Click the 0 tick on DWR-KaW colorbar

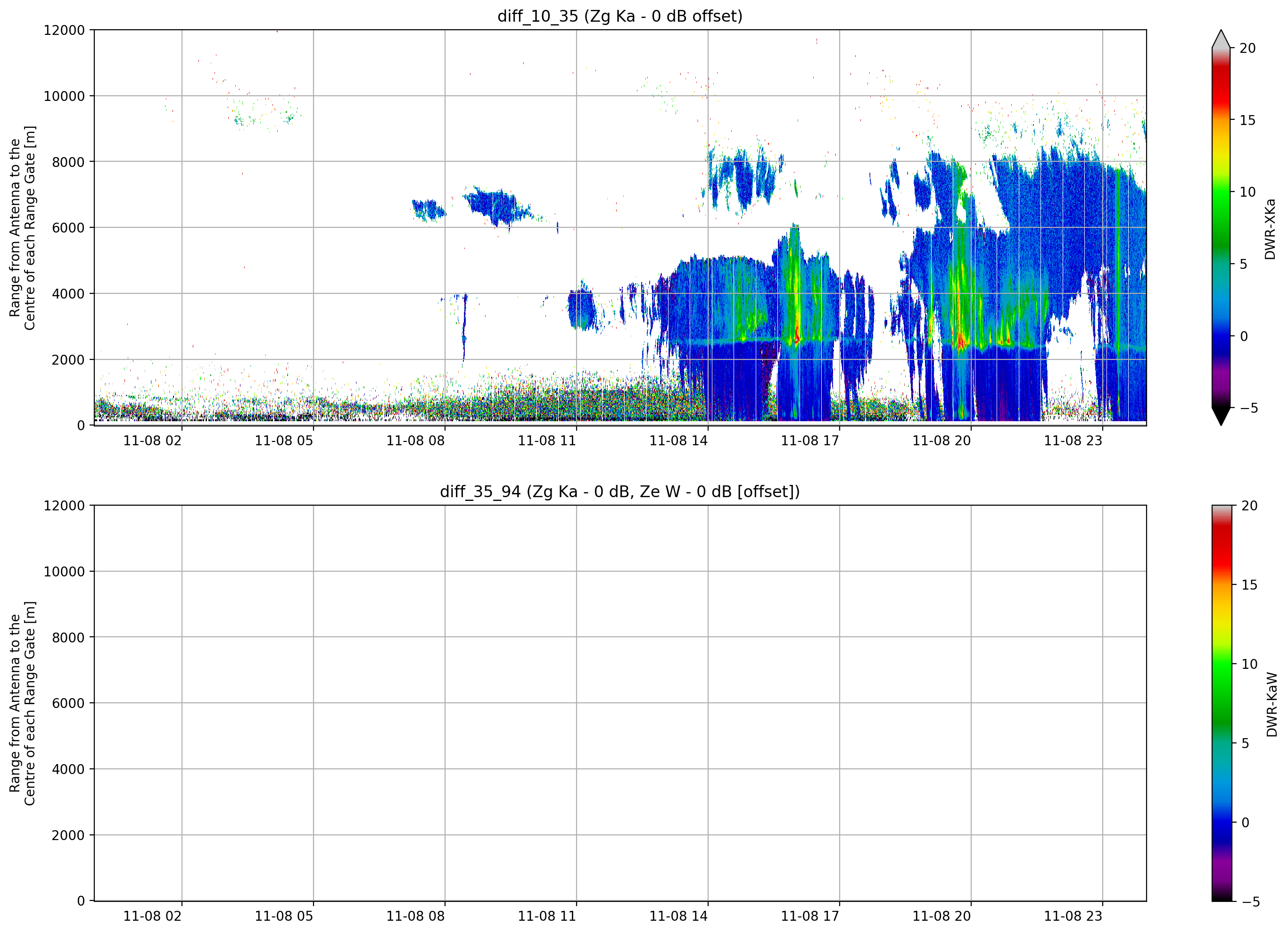(1246, 822)
